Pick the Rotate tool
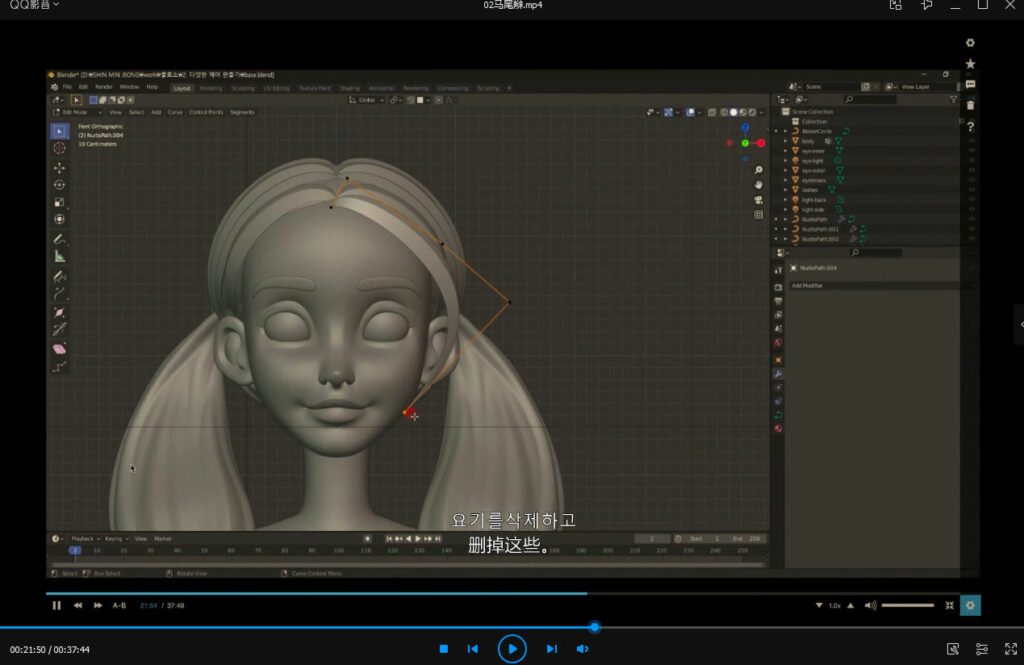1024x665 pixels. coord(59,185)
